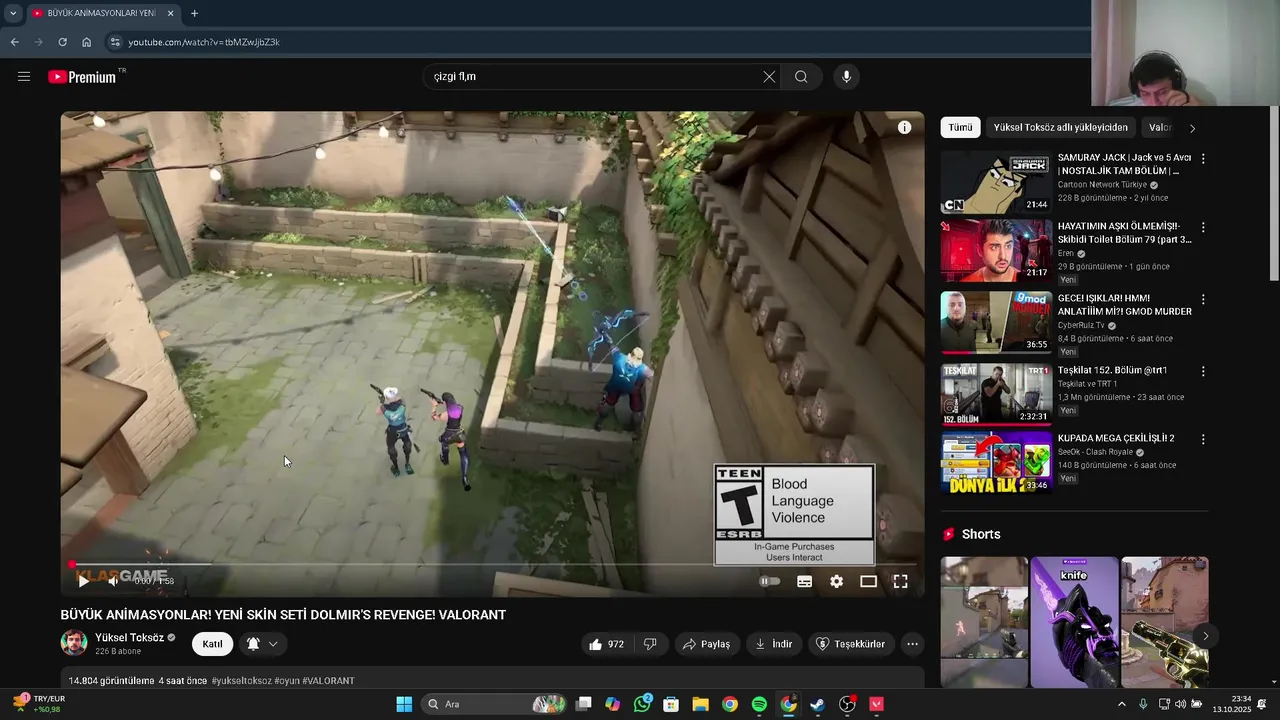This screenshot has width=1280, height=720.
Task: Download video with İndir button
Action: click(x=774, y=644)
